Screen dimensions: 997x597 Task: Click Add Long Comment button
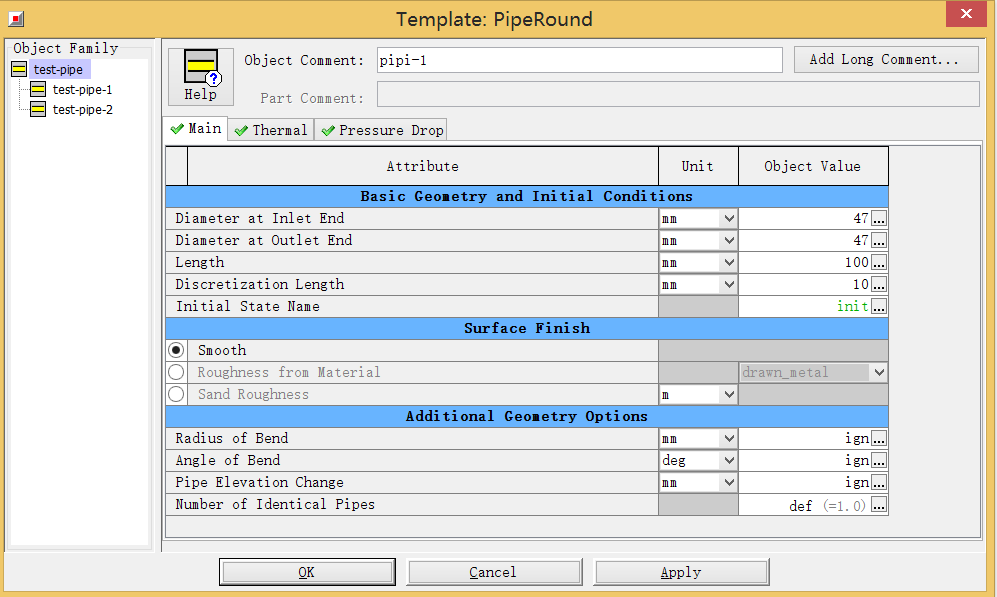(886, 60)
